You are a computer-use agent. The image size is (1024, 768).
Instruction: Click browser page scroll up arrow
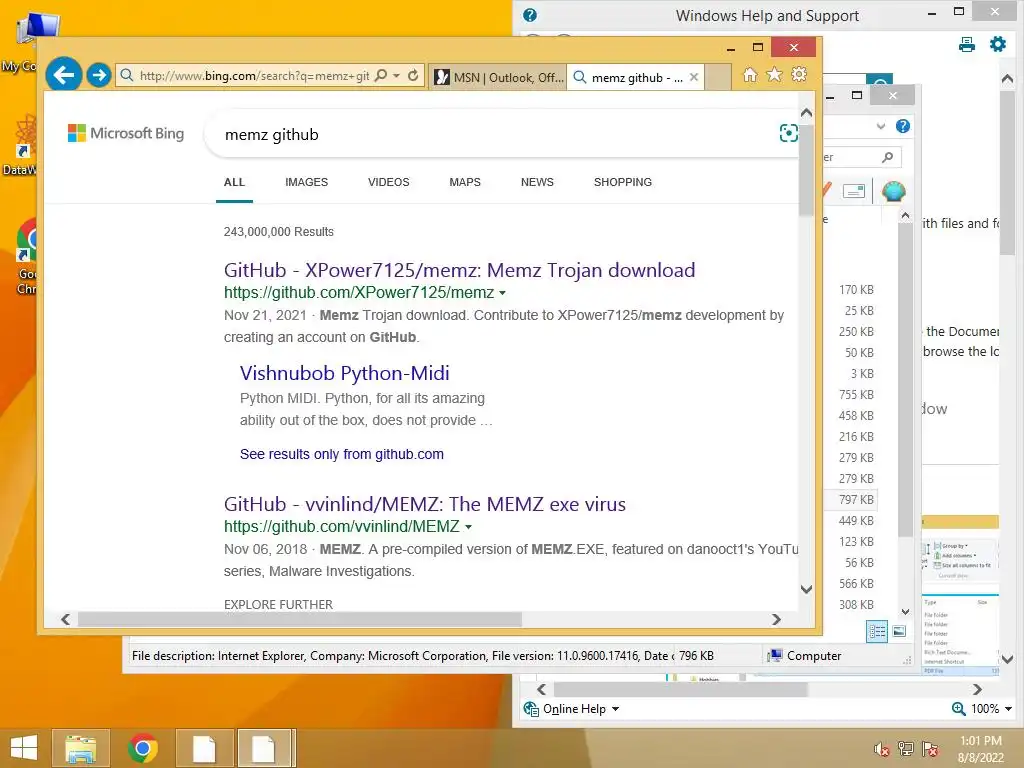pos(807,113)
